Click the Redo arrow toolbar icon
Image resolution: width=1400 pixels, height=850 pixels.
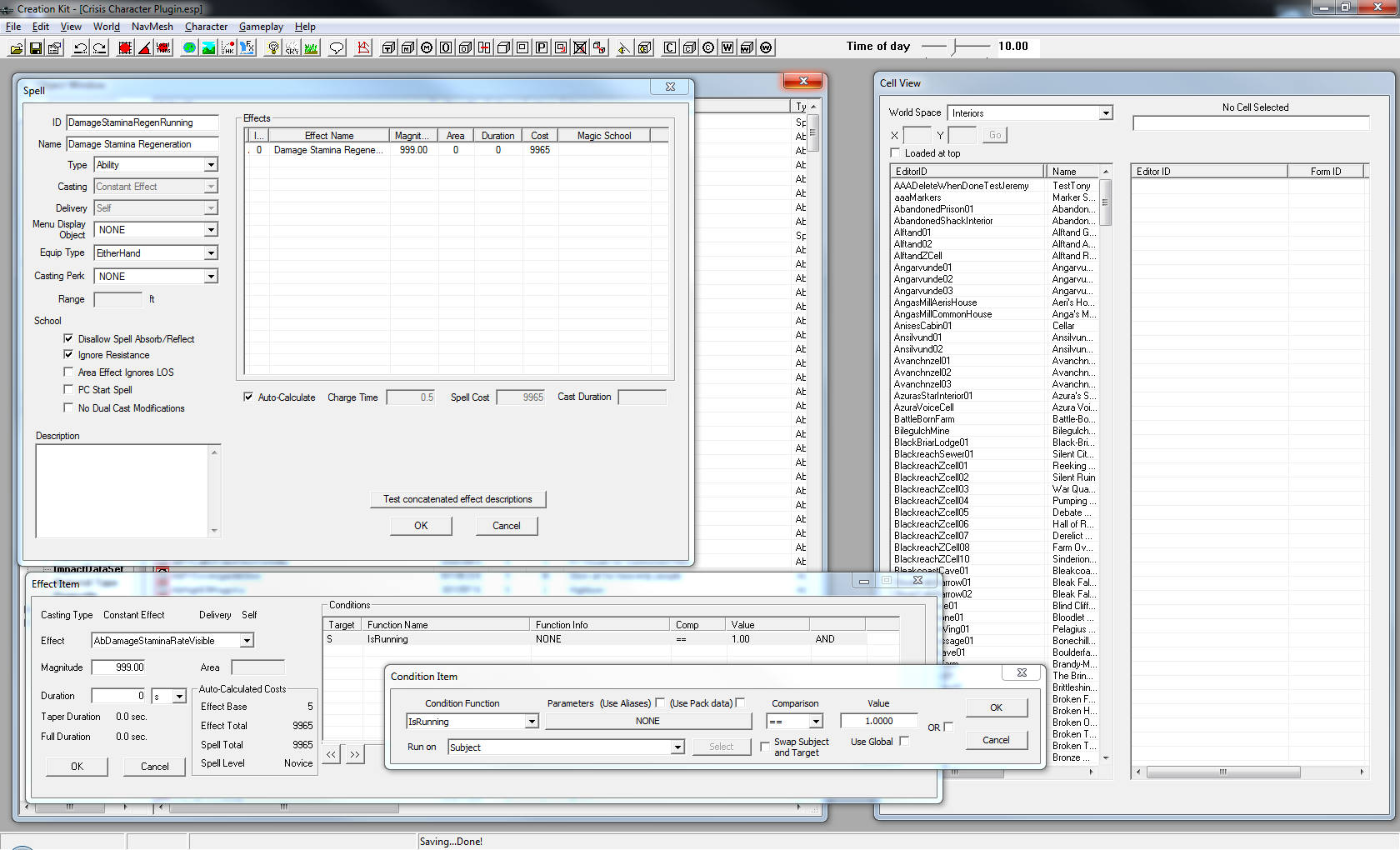[99, 48]
